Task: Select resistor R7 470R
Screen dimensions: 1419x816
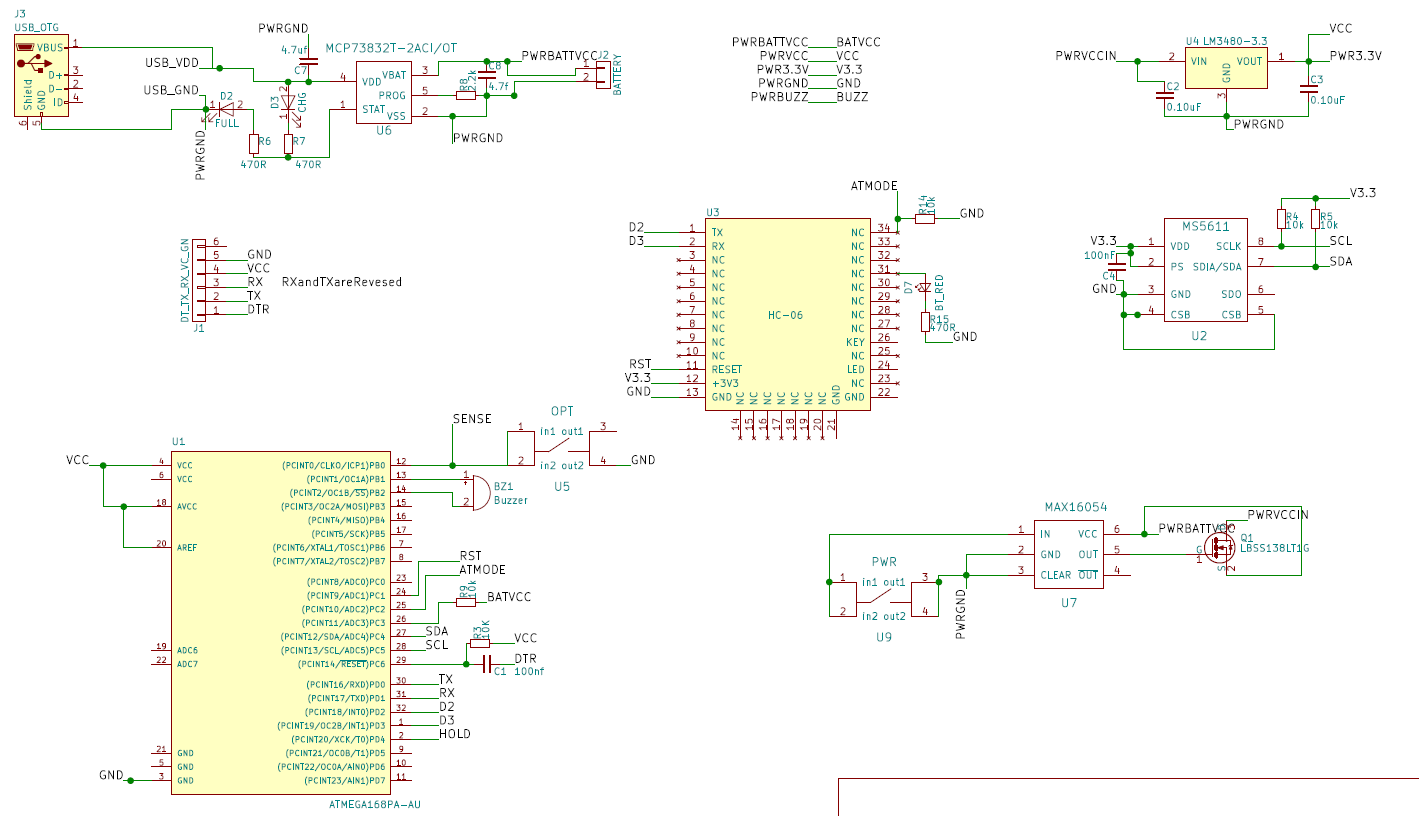Action: [x=288, y=144]
